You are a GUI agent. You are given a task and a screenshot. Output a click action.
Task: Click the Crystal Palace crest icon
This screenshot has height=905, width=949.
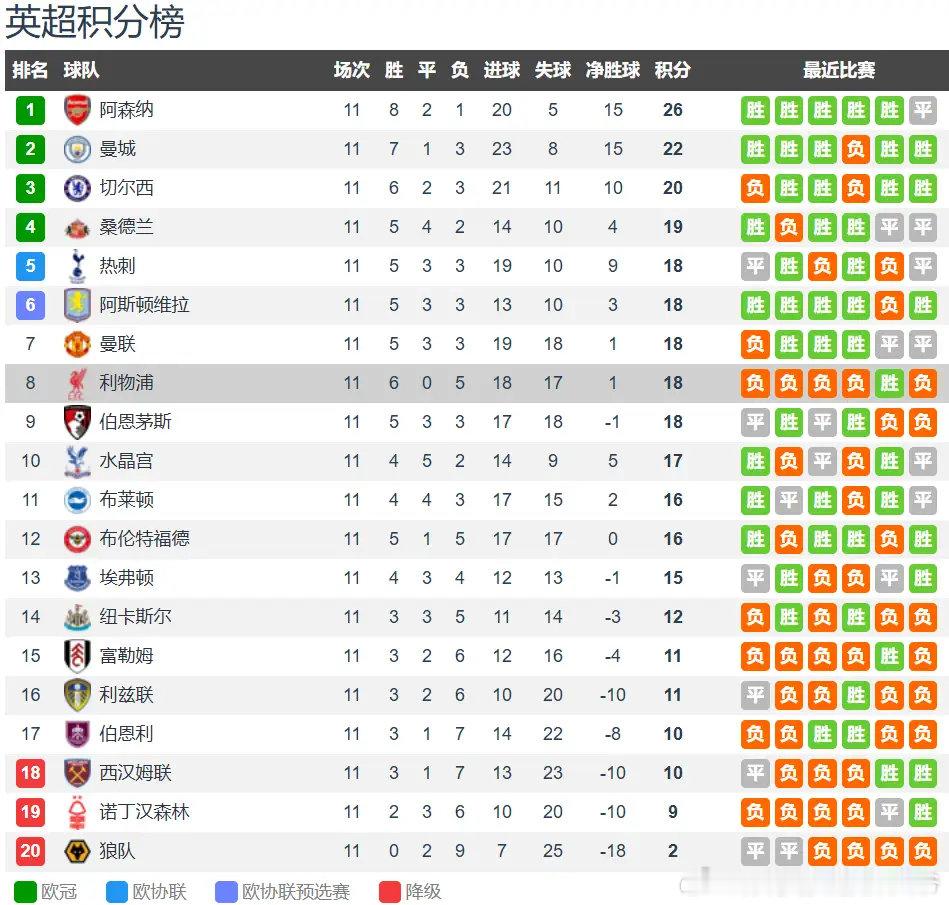(x=77, y=461)
